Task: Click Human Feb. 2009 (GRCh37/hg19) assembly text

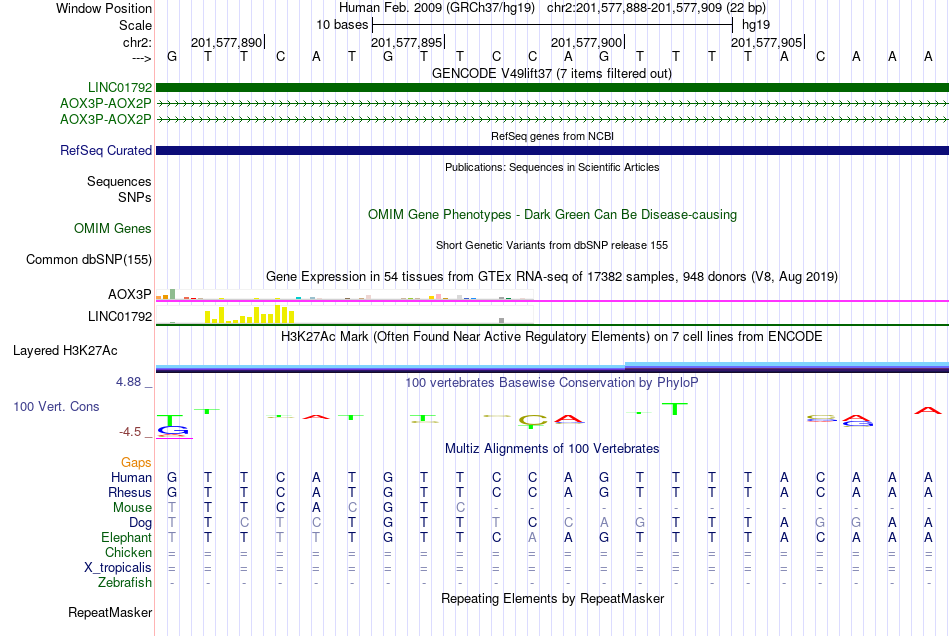Action: 437,8
